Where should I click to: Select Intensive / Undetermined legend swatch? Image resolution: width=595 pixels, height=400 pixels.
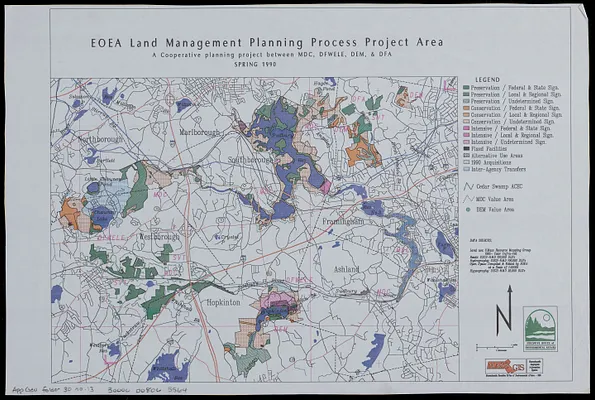coord(466,142)
